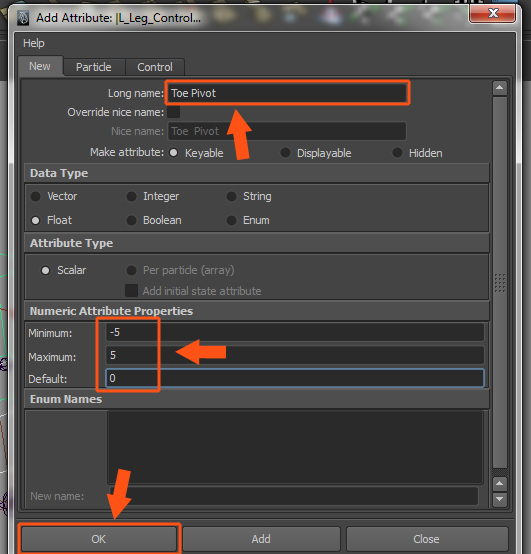Click the Maximum value field
531x554 pixels.
(295, 355)
